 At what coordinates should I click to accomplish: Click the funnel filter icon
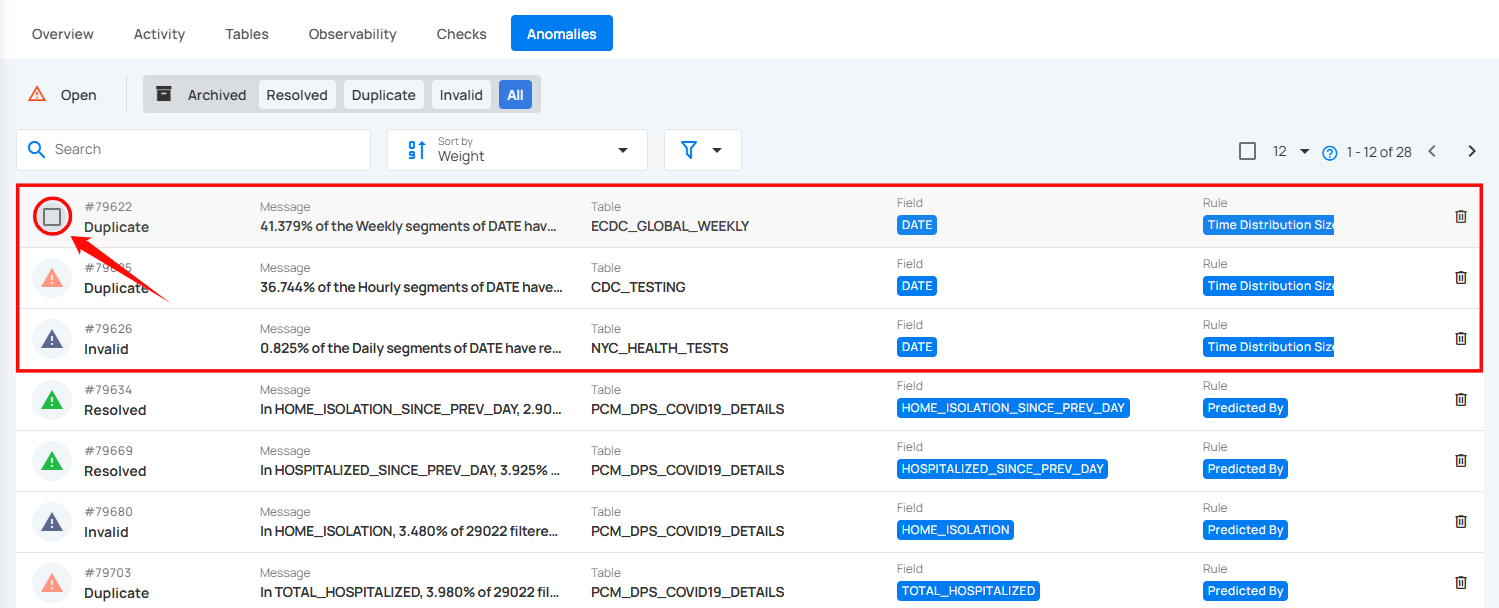[689, 149]
